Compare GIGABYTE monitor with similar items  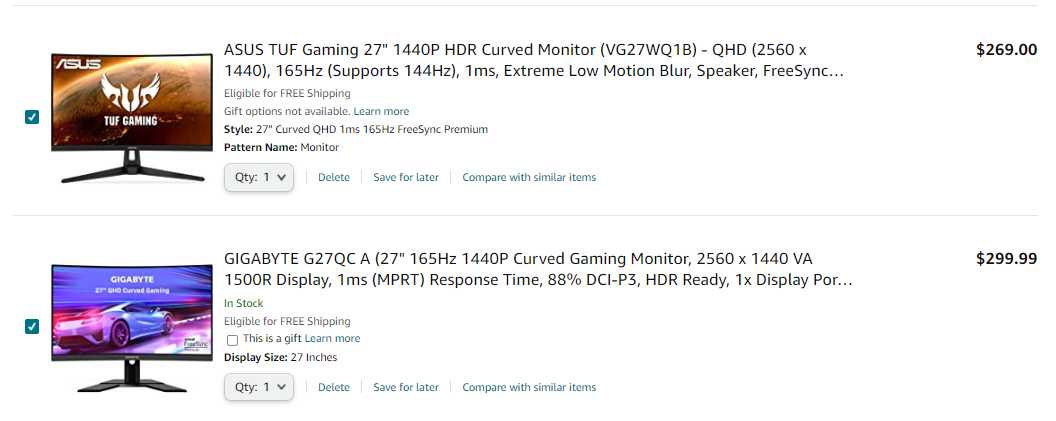click(529, 387)
